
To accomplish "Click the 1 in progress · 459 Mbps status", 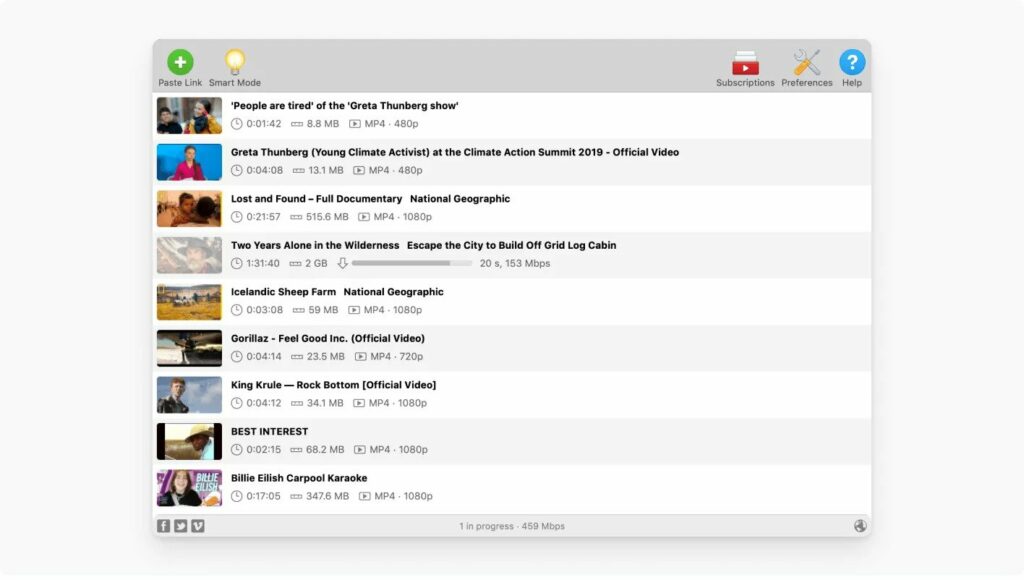I will pos(512,526).
